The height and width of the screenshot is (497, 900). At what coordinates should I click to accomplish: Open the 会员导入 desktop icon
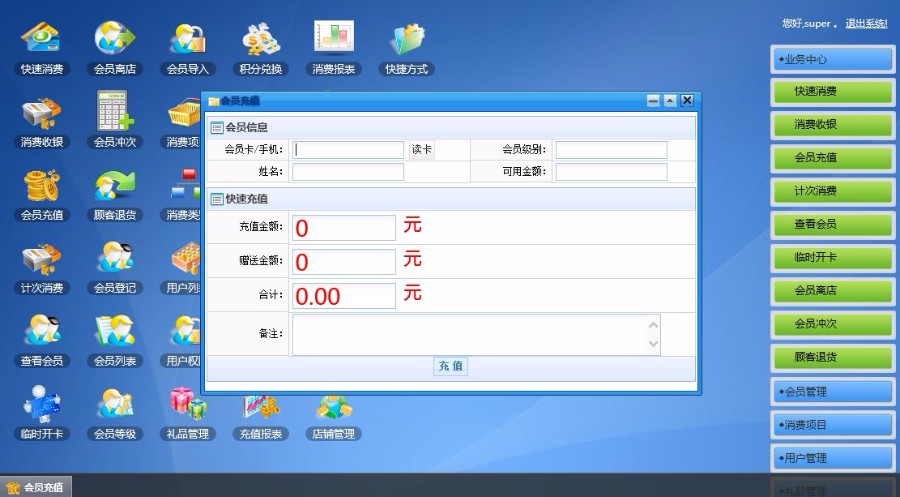[188, 49]
